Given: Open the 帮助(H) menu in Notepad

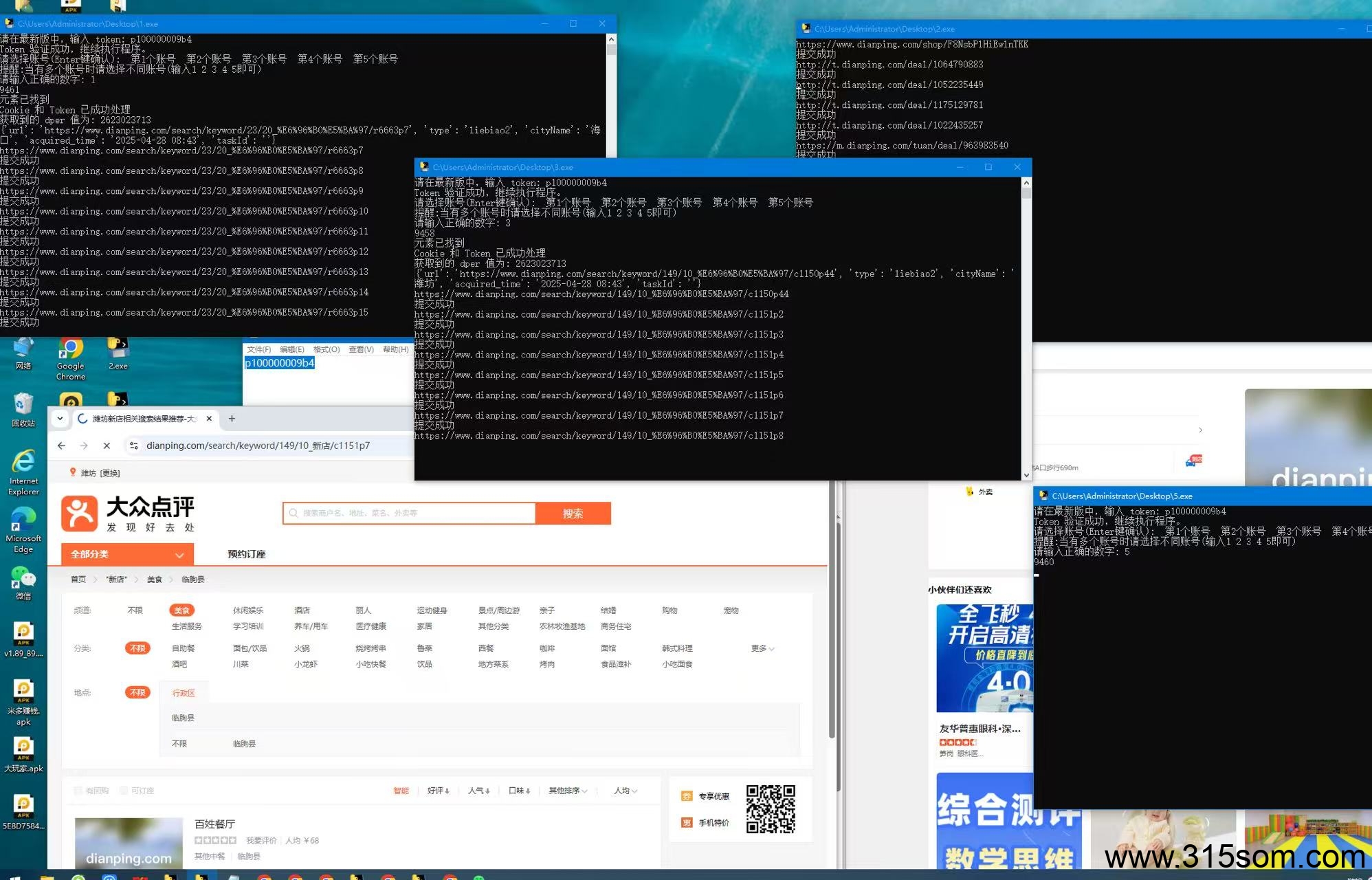Looking at the screenshot, I should 395,349.
